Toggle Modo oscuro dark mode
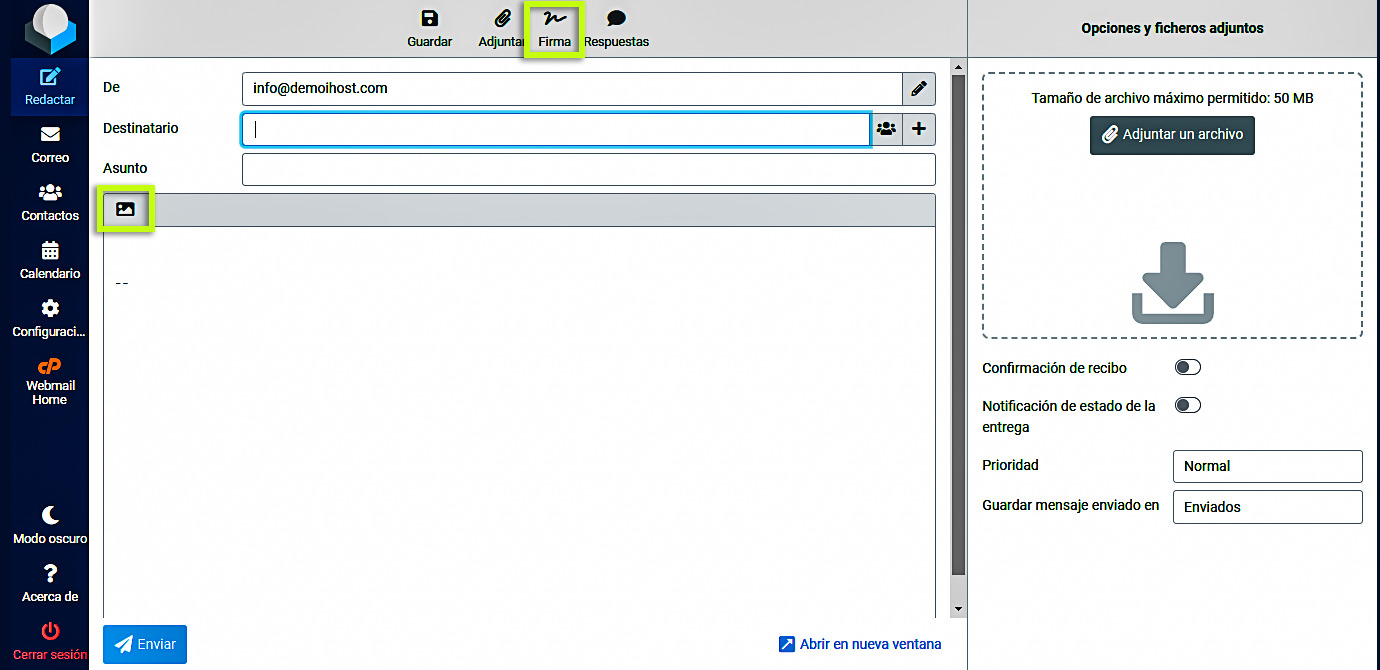The height and width of the screenshot is (670, 1380). point(50,525)
